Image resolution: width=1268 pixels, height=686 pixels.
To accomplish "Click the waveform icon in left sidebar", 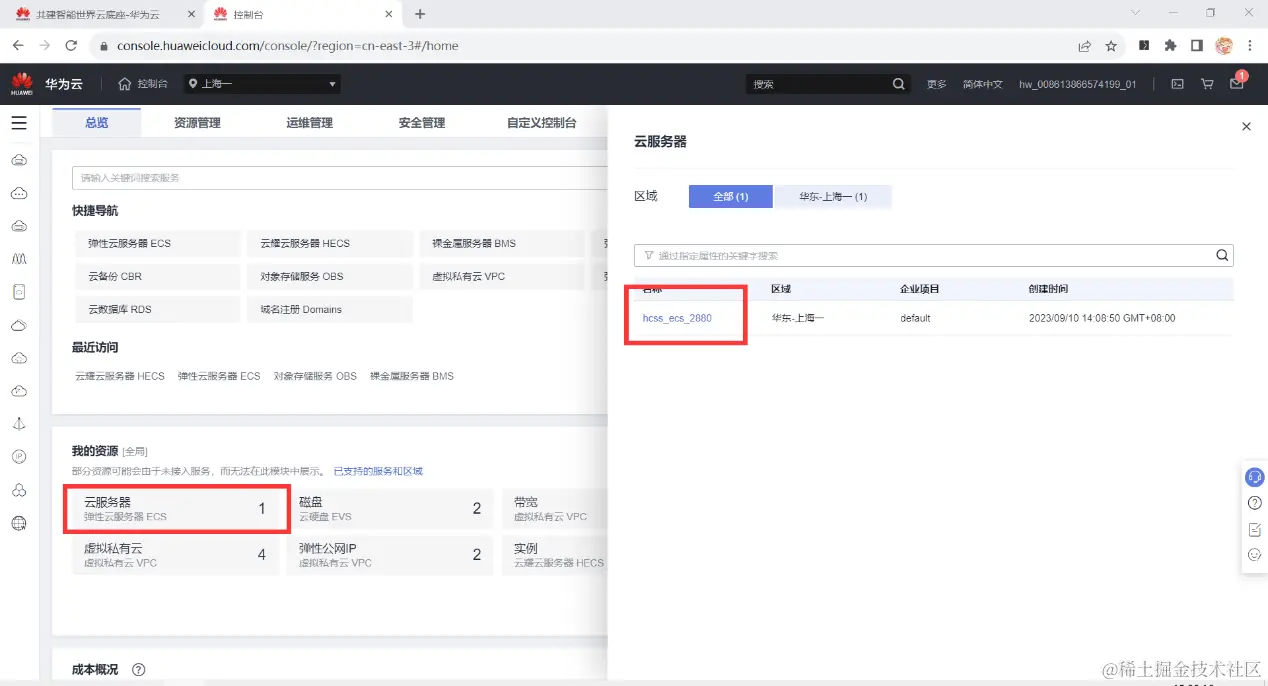I will [18, 258].
